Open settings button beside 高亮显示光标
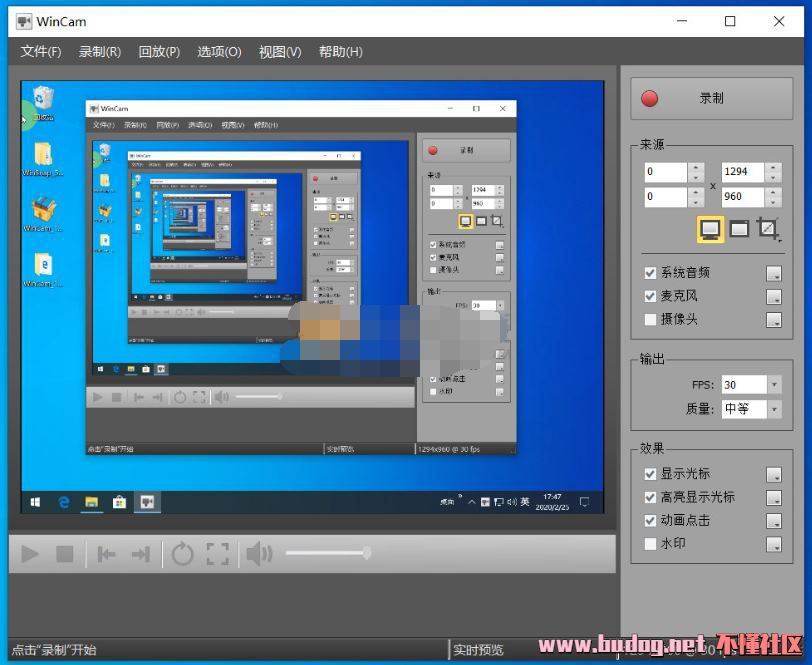 point(774,498)
